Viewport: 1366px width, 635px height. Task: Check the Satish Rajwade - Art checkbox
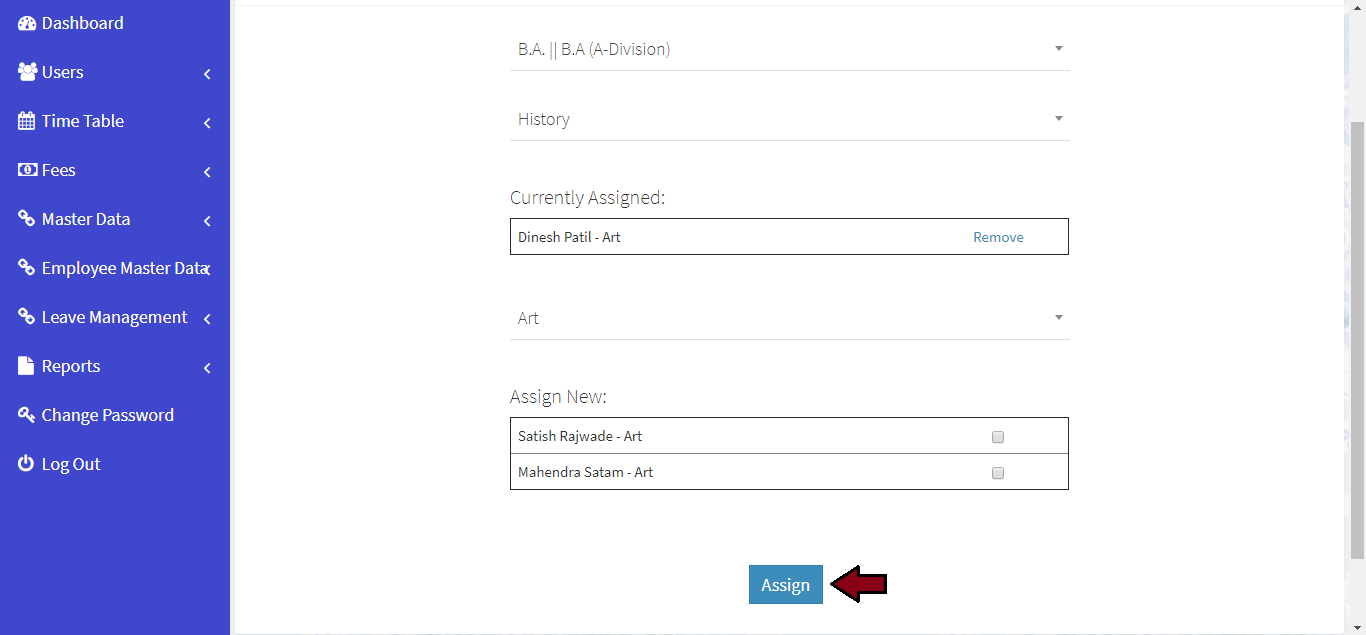[x=997, y=437]
